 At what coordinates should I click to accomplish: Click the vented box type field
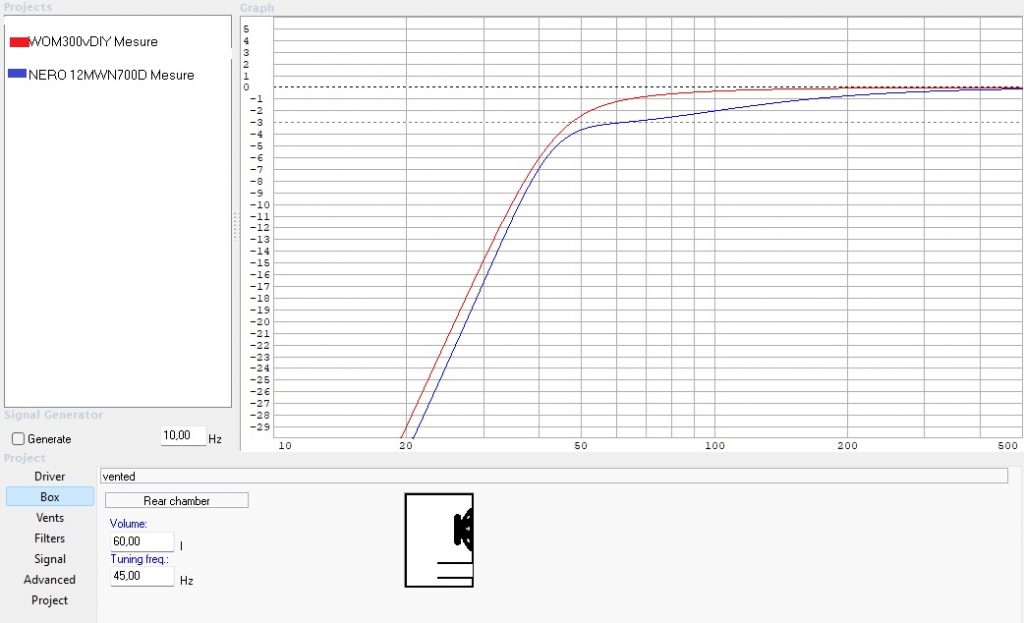(553, 477)
